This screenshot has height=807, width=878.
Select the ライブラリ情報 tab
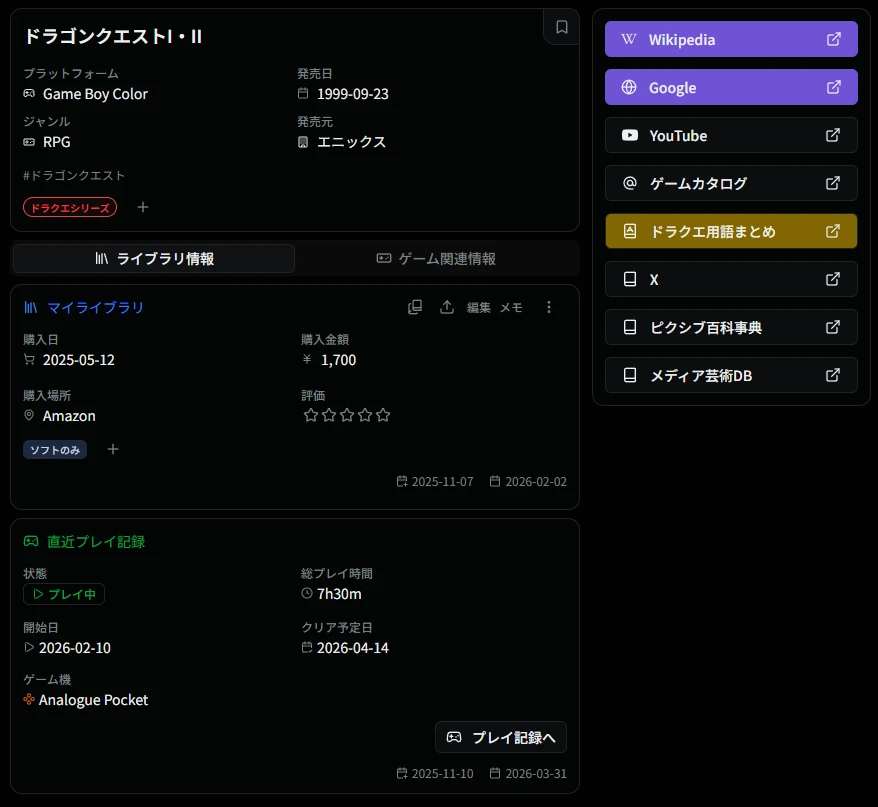point(154,259)
